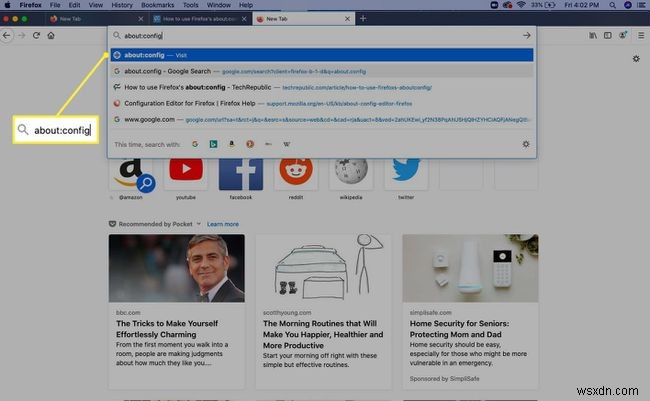
Task: Search this time with Wikipedia icon
Action: 286,144
